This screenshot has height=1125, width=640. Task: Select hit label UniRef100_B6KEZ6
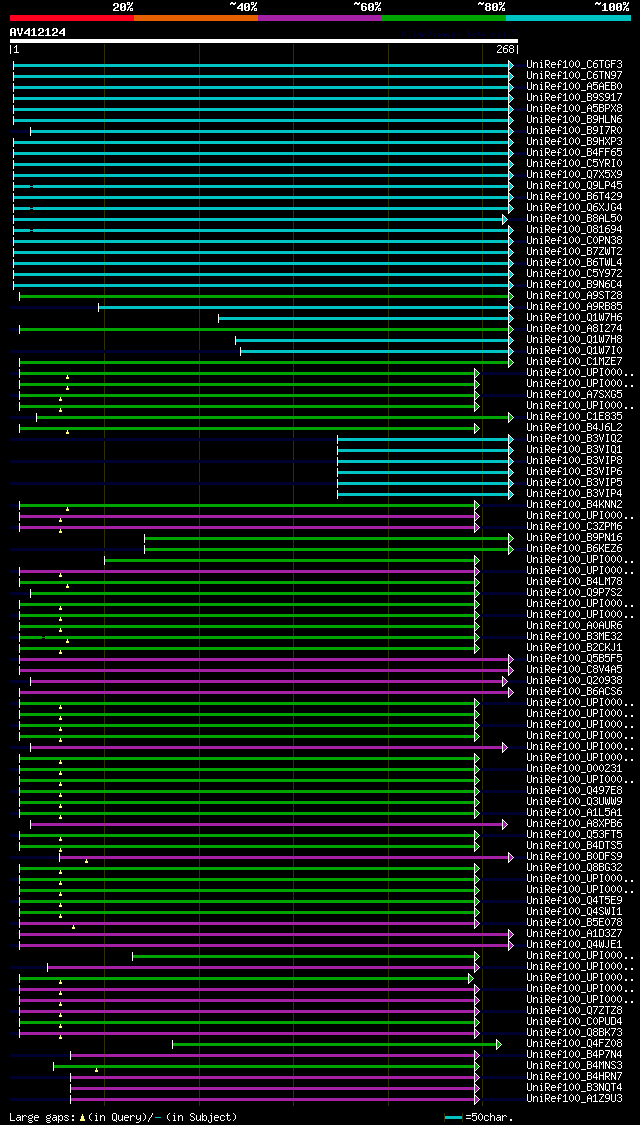point(574,548)
